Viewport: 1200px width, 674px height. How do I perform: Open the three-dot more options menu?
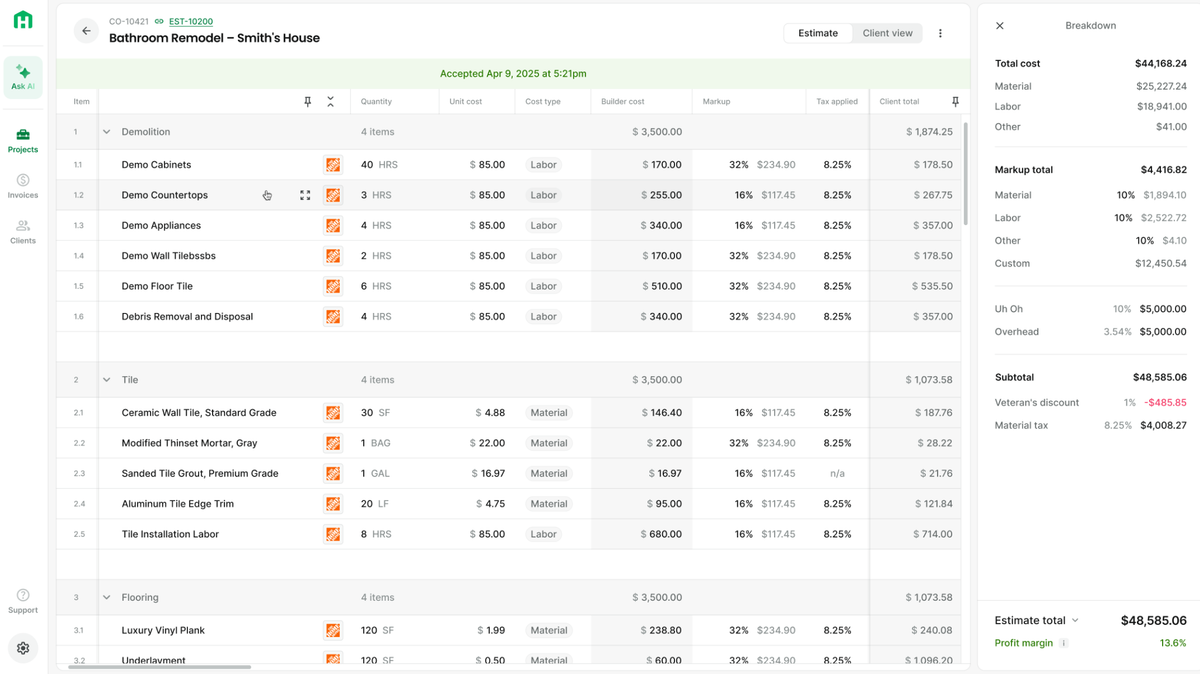point(940,33)
